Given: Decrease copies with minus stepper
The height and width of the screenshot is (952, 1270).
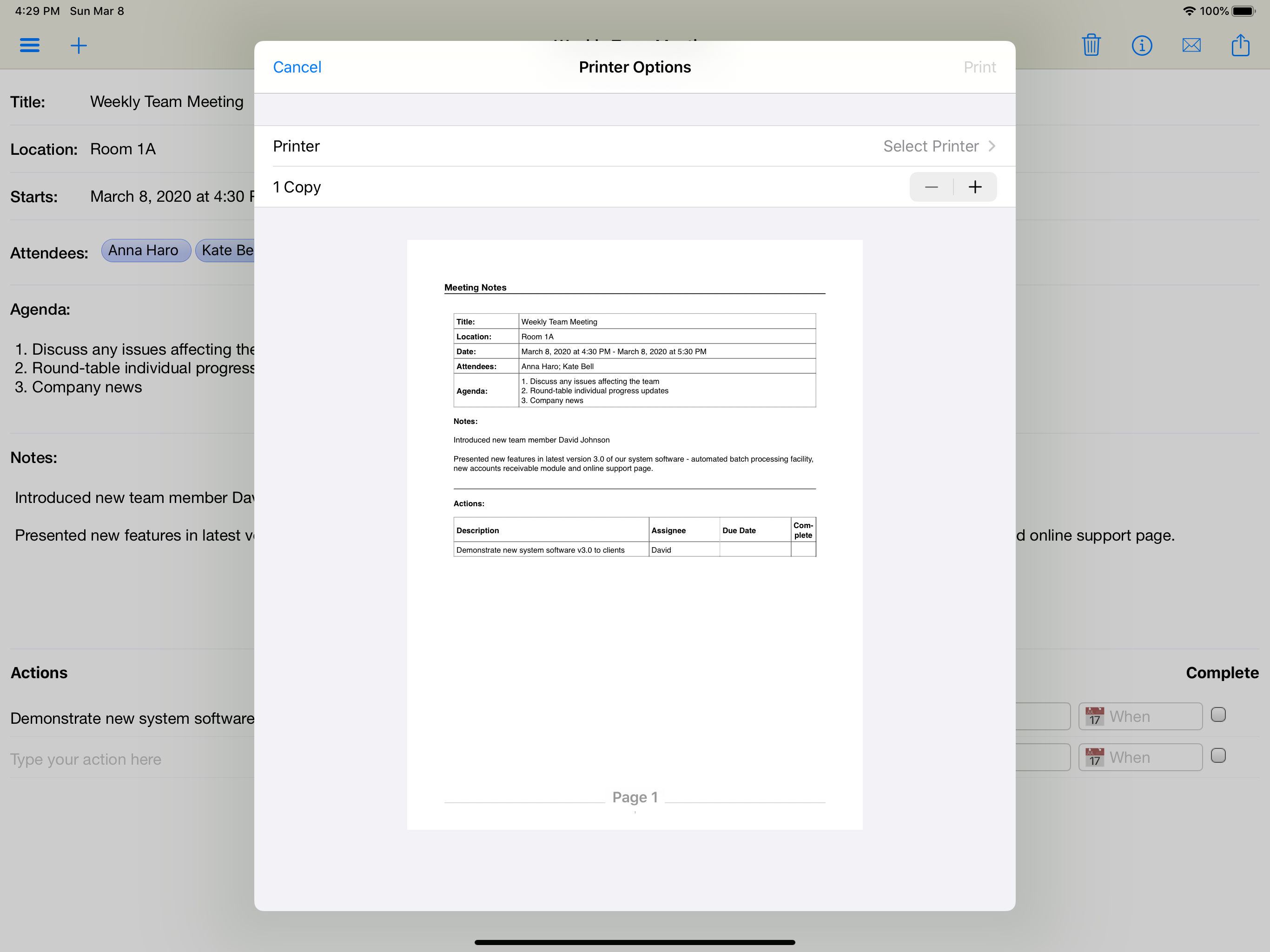Looking at the screenshot, I should pos(931,187).
